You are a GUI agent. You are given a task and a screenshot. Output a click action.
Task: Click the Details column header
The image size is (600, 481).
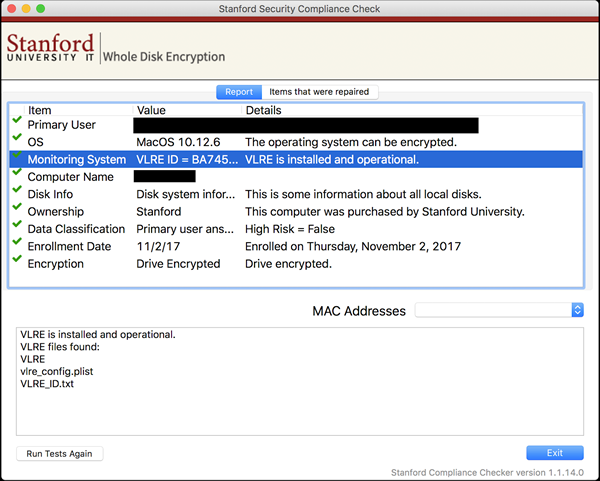click(x=263, y=110)
